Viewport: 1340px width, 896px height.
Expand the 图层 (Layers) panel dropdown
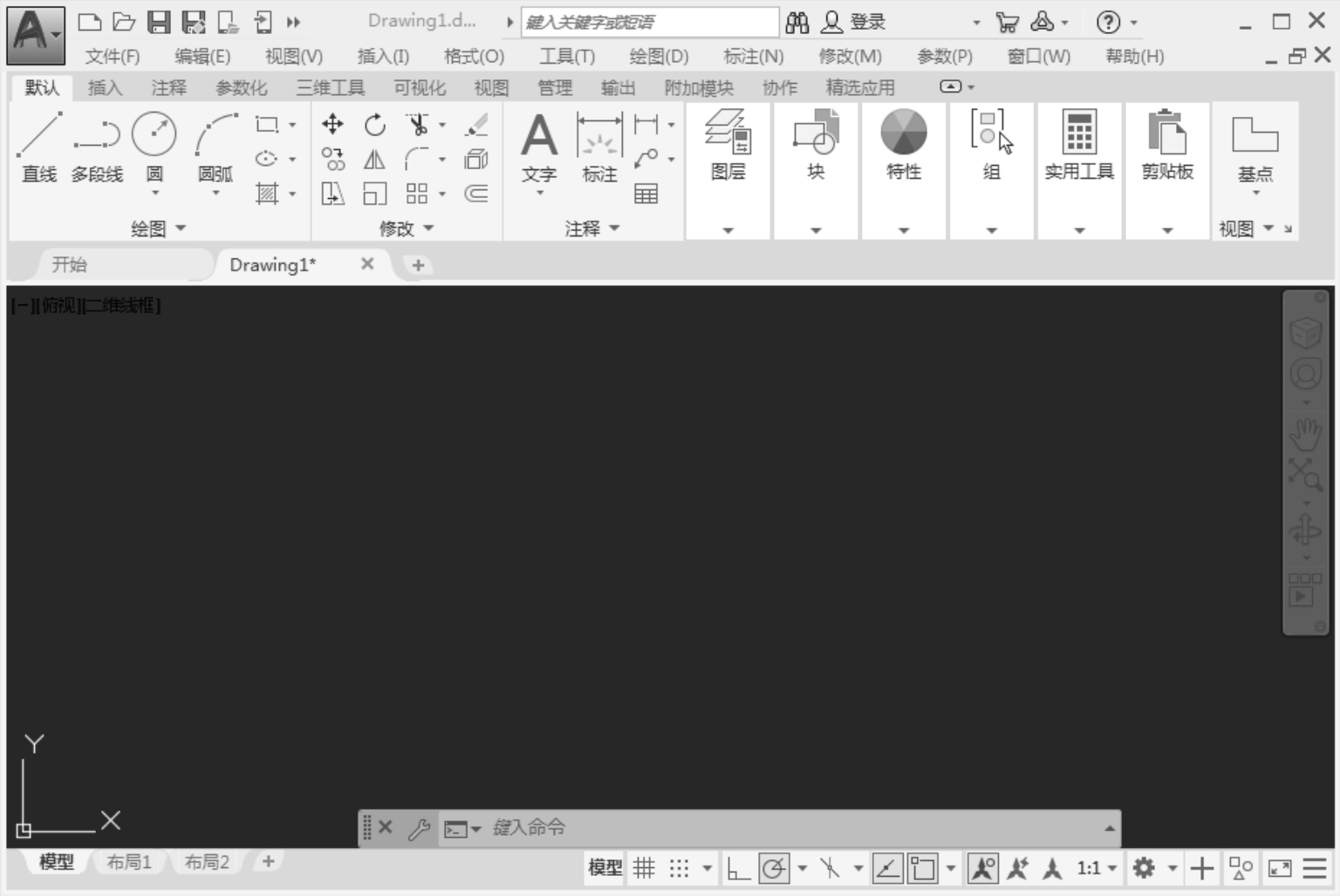tap(728, 230)
